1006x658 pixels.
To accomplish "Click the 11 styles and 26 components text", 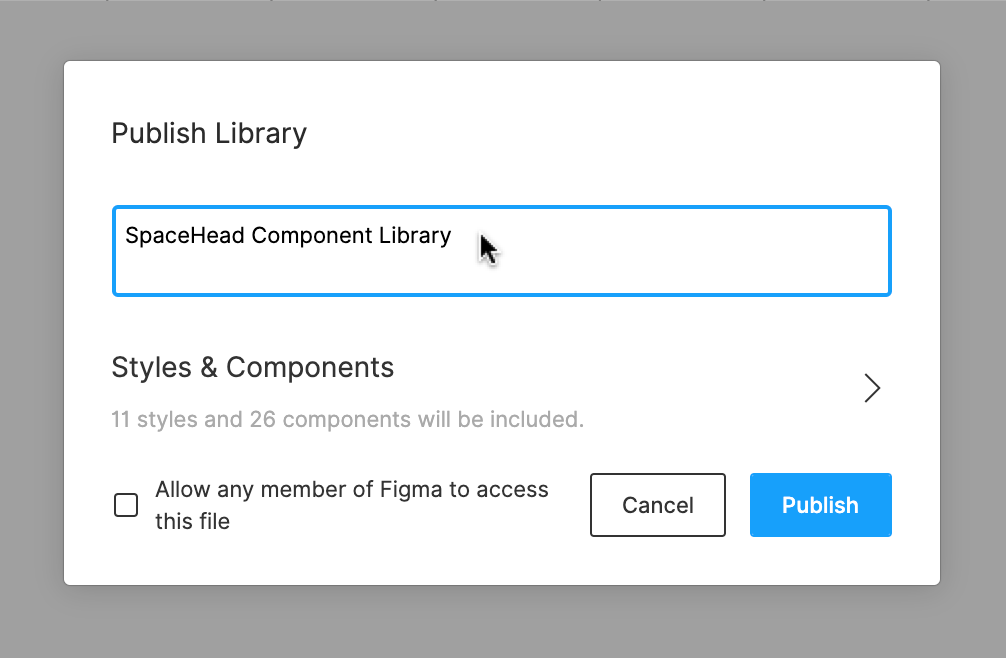I will coord(347,419).
